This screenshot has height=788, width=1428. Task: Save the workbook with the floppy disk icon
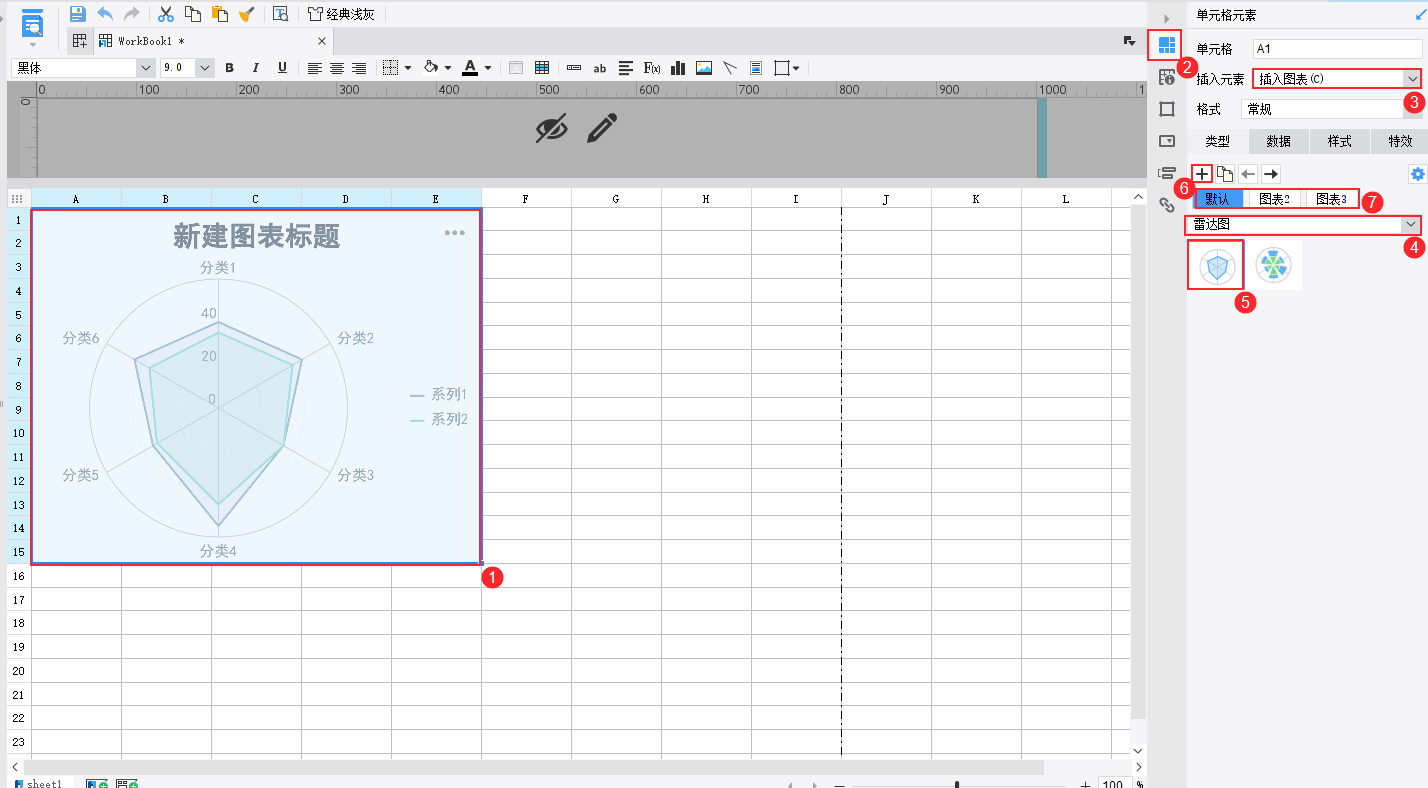coord(78,14)
